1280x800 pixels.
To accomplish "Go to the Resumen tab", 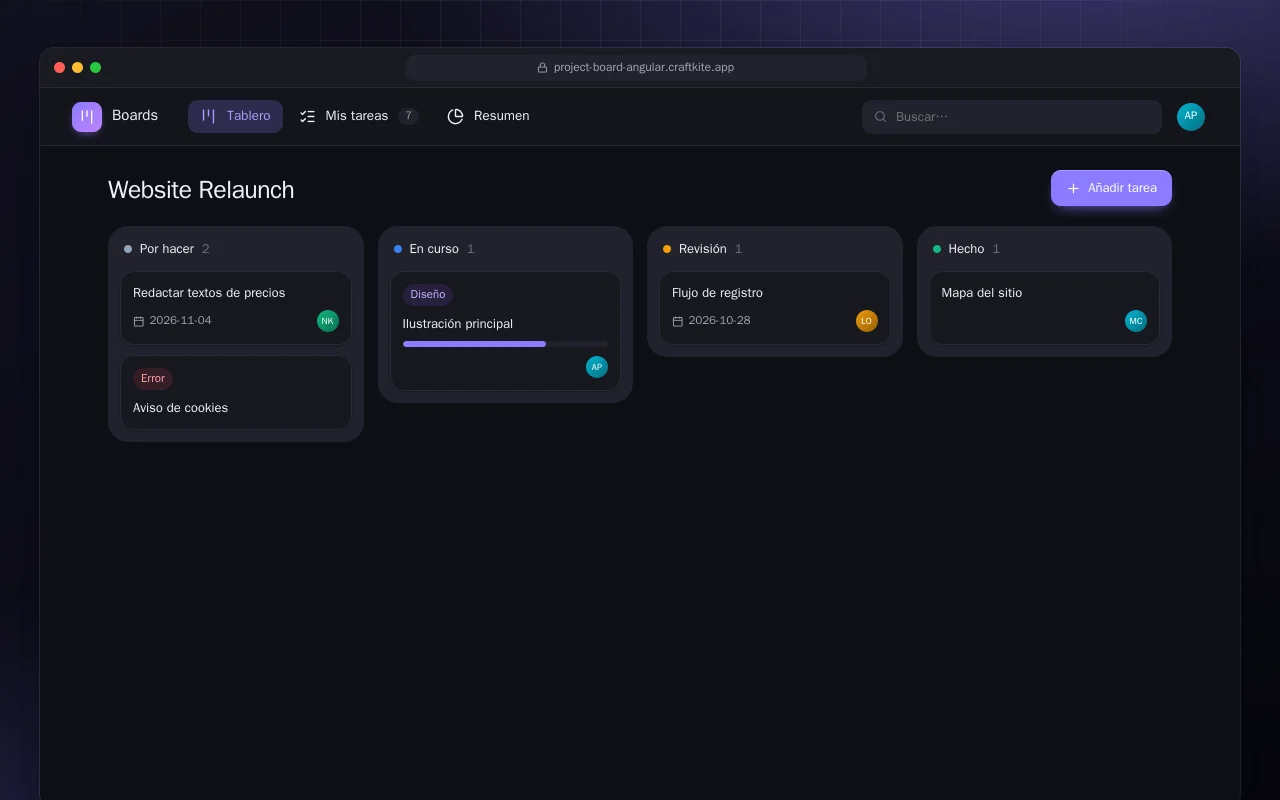I will [488, 117].
